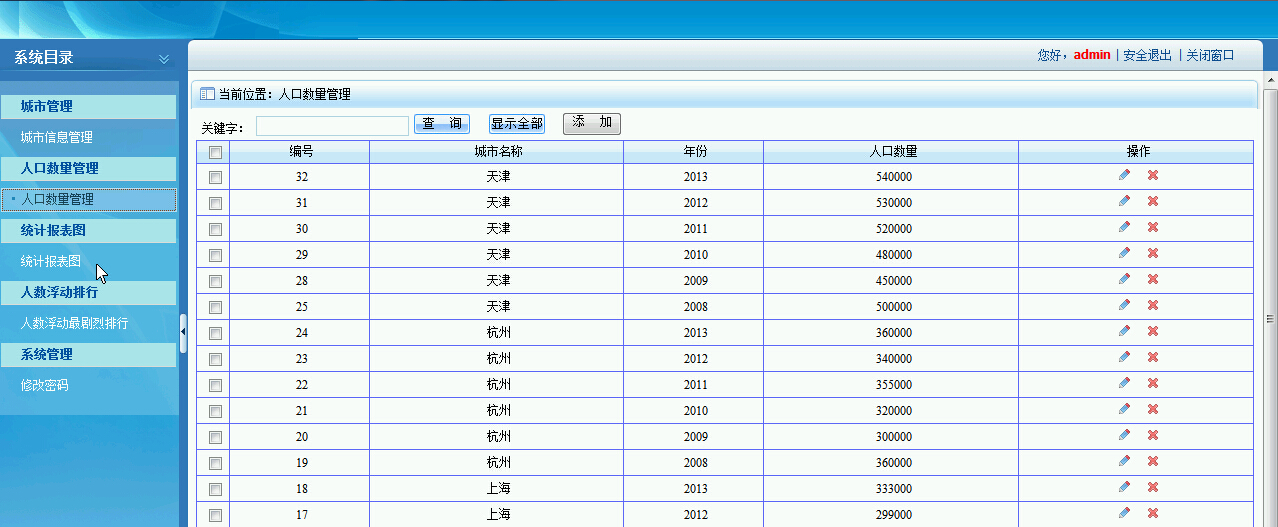Image resolution: width=1278 pixels, height=527 pixels.
Task: Toggle the select-all checkbox in table header
Action: [x=215, y=152]
